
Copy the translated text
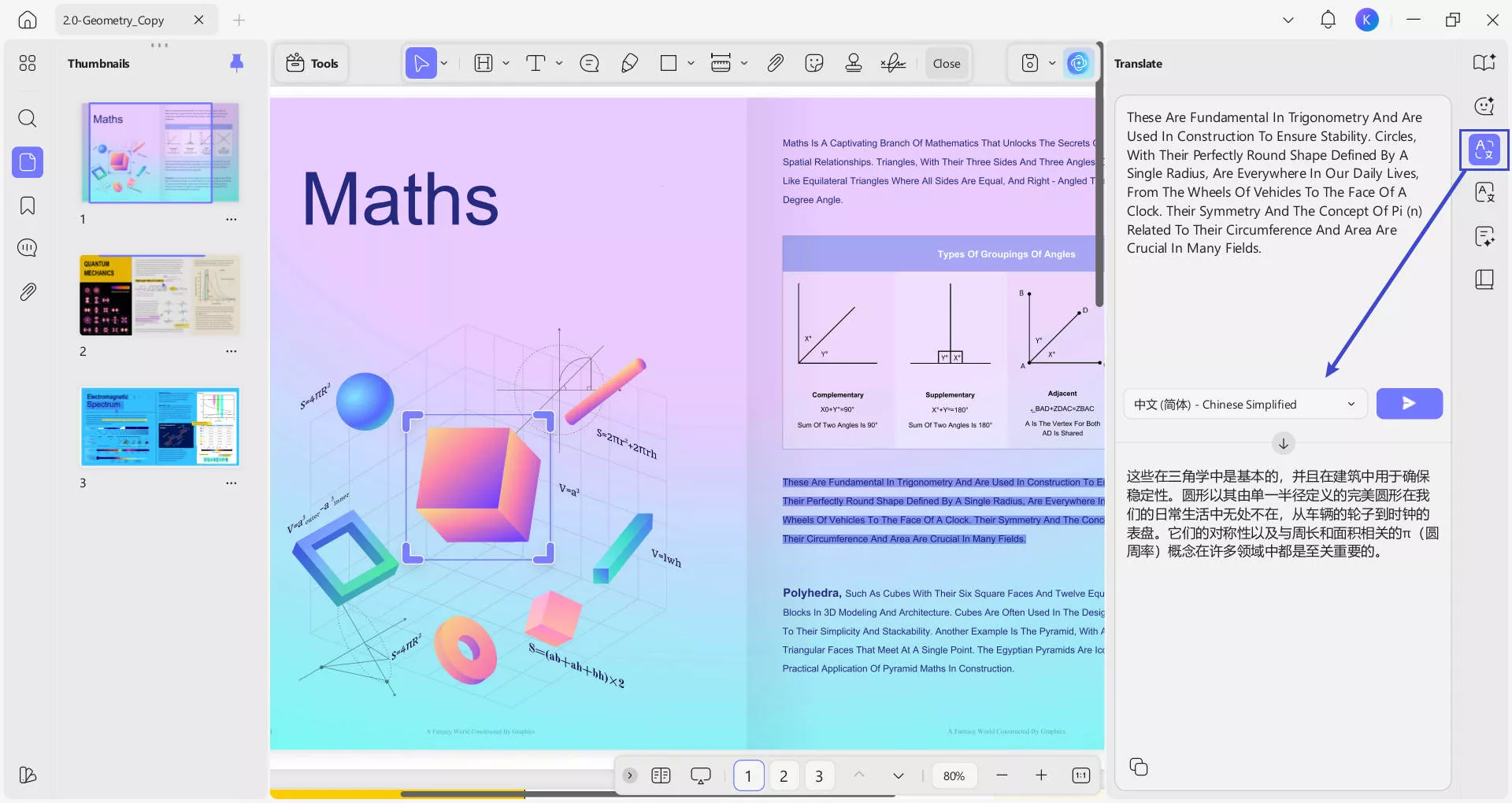(x=1138, y=767)
